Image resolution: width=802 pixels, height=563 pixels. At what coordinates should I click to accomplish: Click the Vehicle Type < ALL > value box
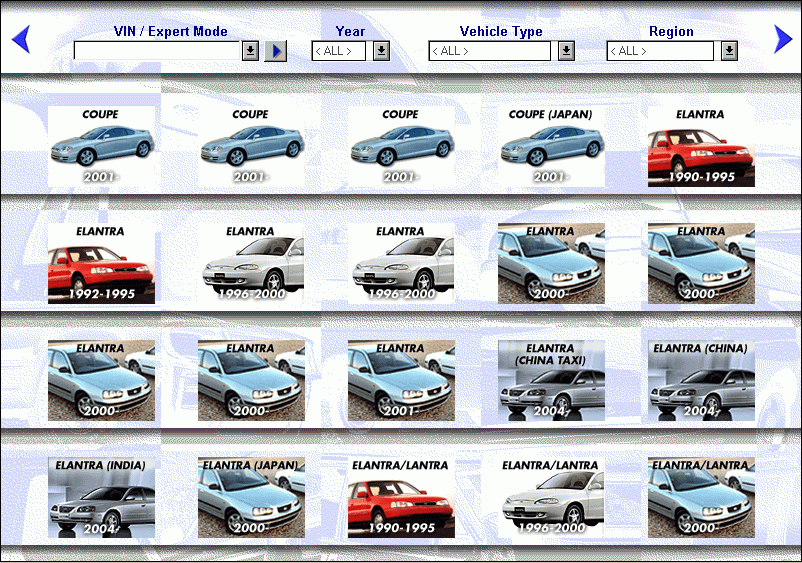point(489,51)
